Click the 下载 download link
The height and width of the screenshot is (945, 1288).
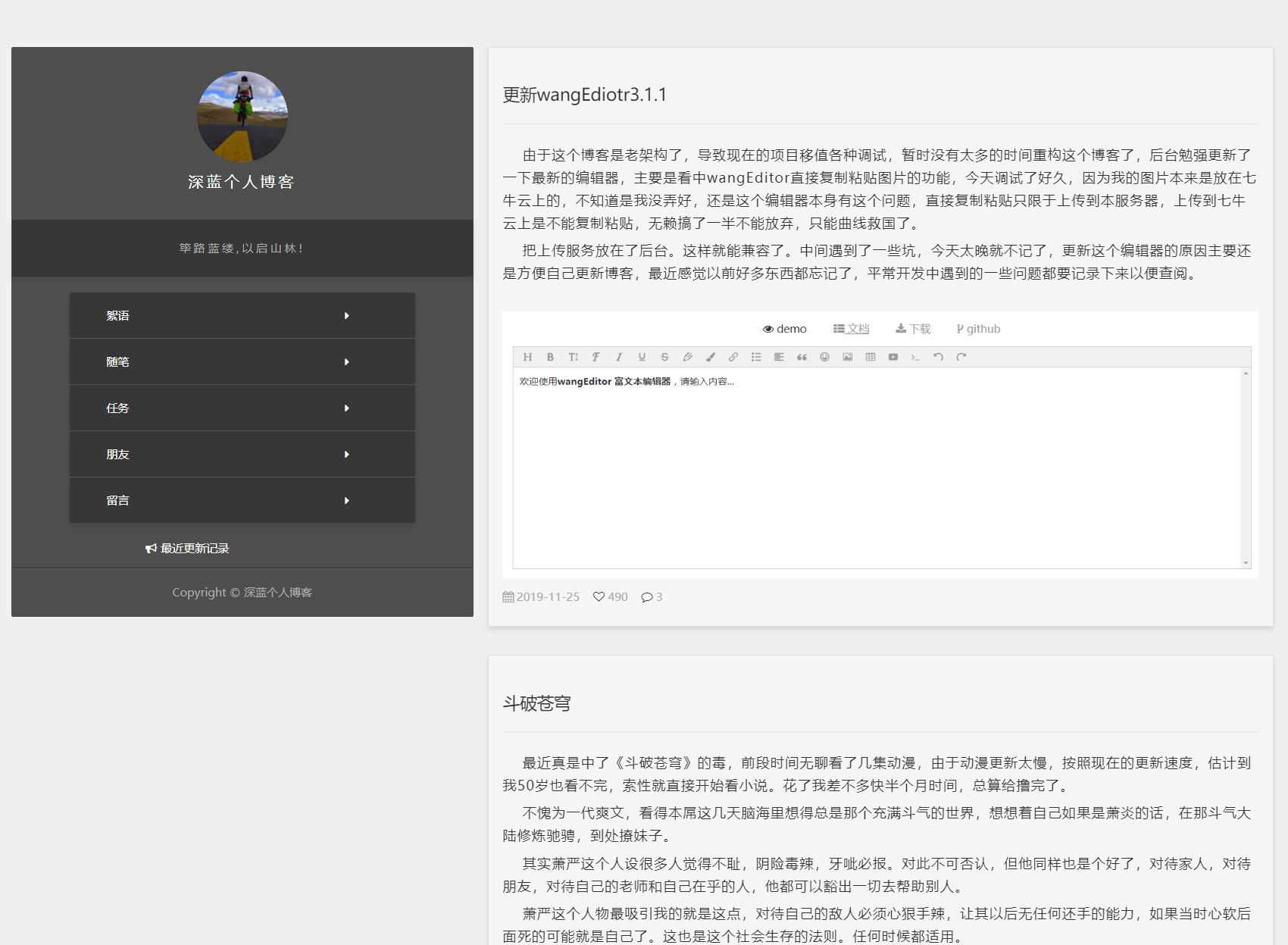pos(913,329)
